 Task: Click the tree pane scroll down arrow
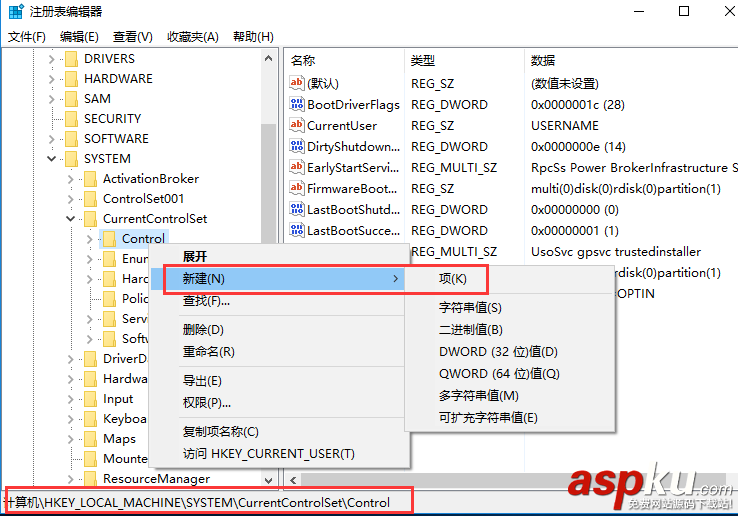tap(269, 480)
